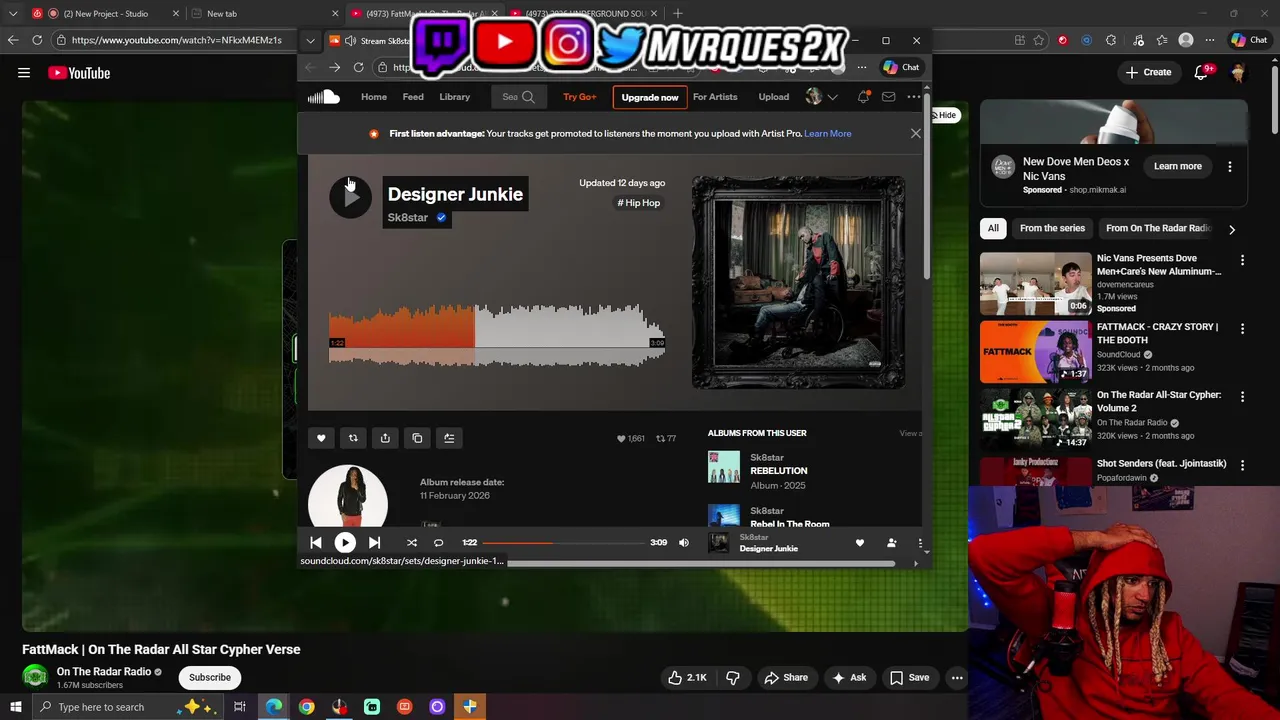Image resolution: width=1280 pixels, height=720 pixels.
Task: Open SoundCloud more options (three dots) in the nav bar
Action: [913, 97]
